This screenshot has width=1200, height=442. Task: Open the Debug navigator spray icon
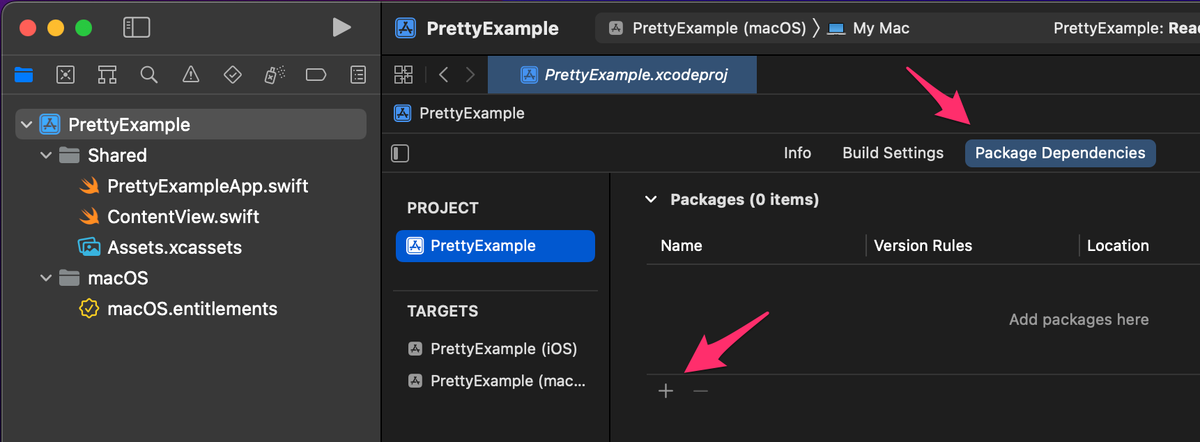(x=273, y=74)
